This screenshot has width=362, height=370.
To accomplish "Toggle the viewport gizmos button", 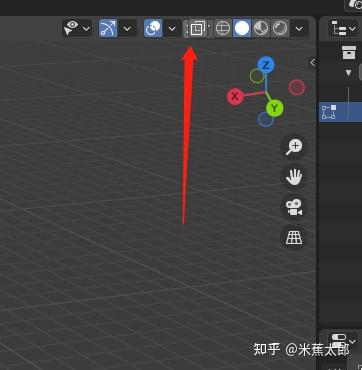I will pos(108,28).
